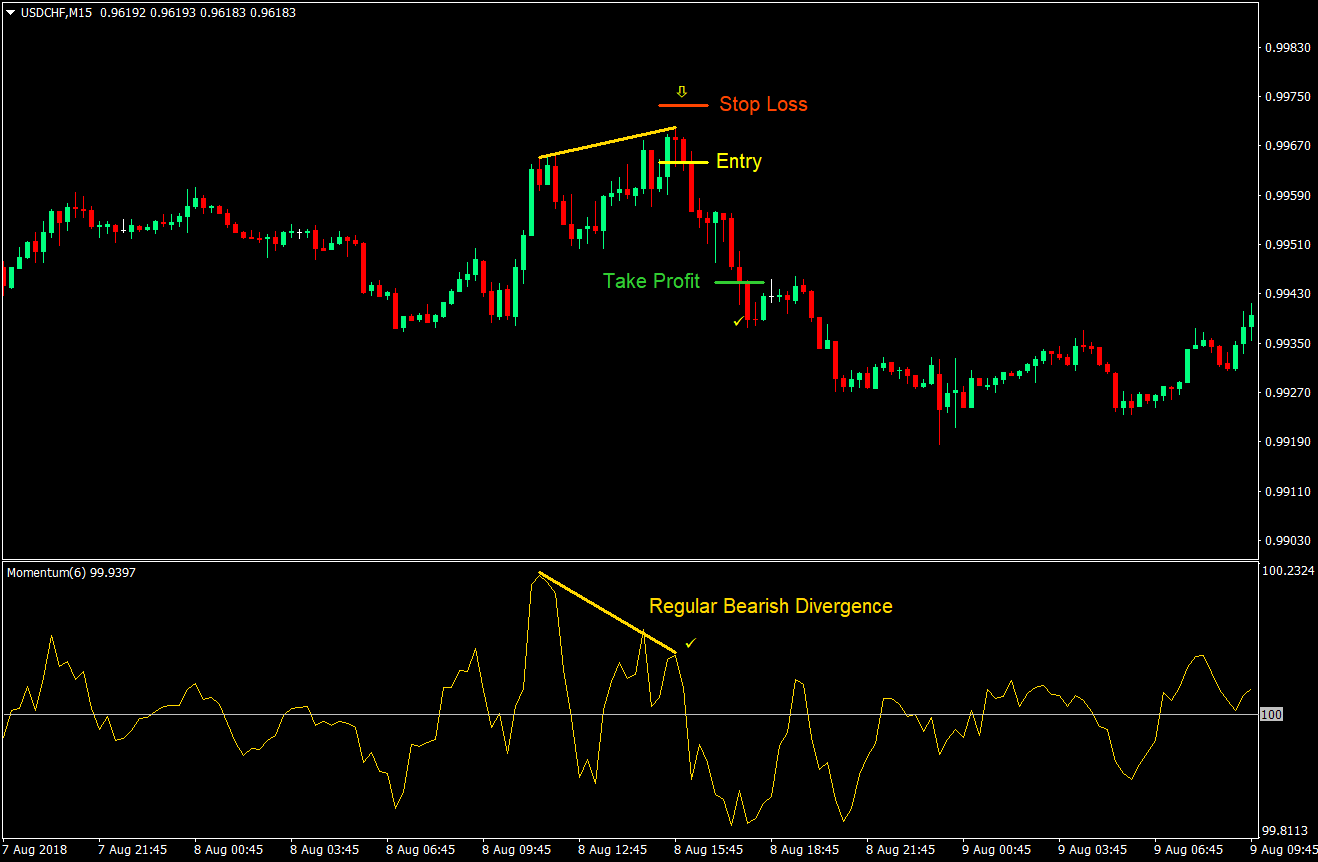This screenshot has height=862, width=1318.
Task: Click 0.99830 on the price axis
Action: [x=1286, y=48]
